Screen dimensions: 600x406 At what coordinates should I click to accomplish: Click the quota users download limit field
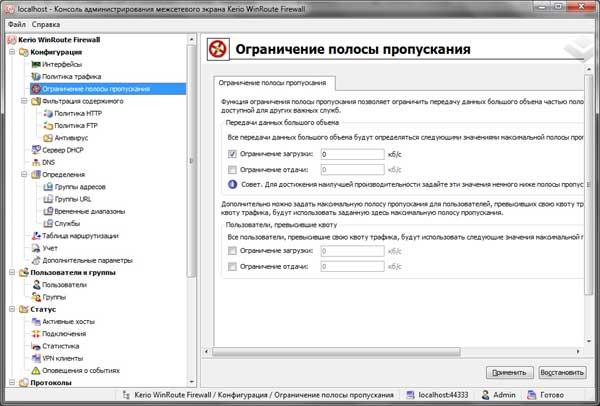click(352, 251)
